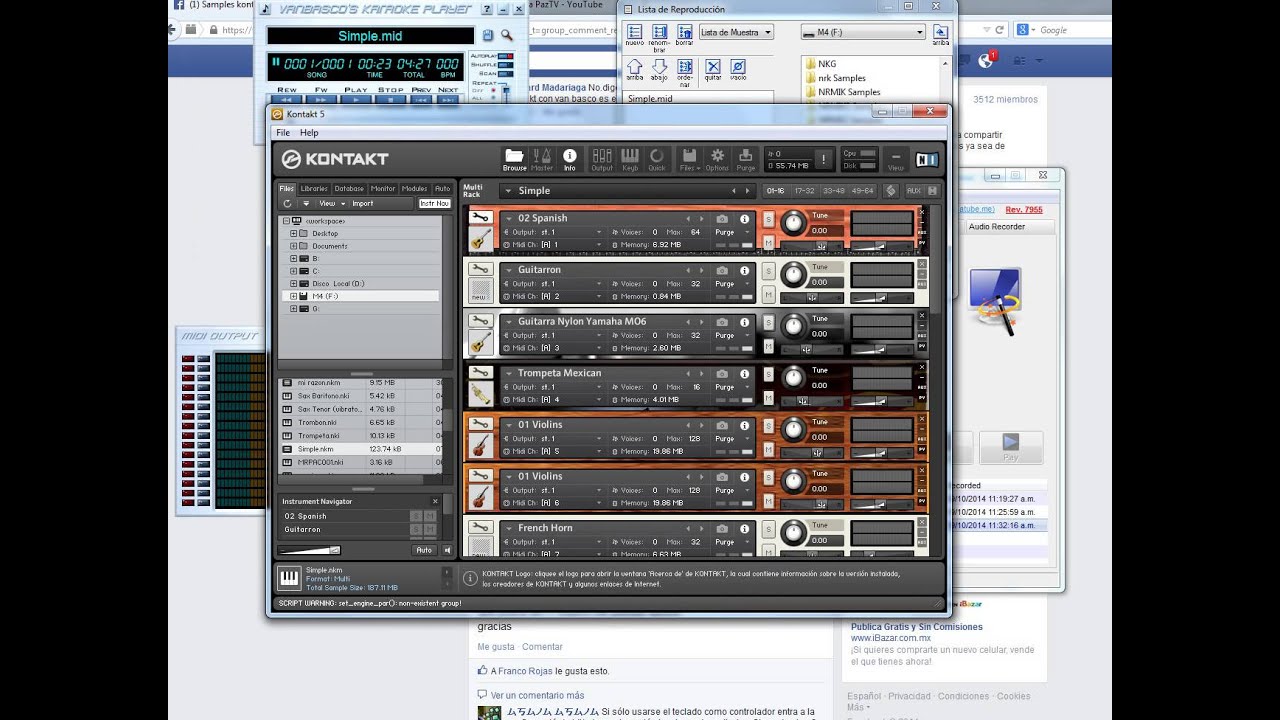This screenshot has width=1280, height=720.
Task: Click the 'quitar' icon in Lista de Reproducción
Action: click(x=713, y=70)
